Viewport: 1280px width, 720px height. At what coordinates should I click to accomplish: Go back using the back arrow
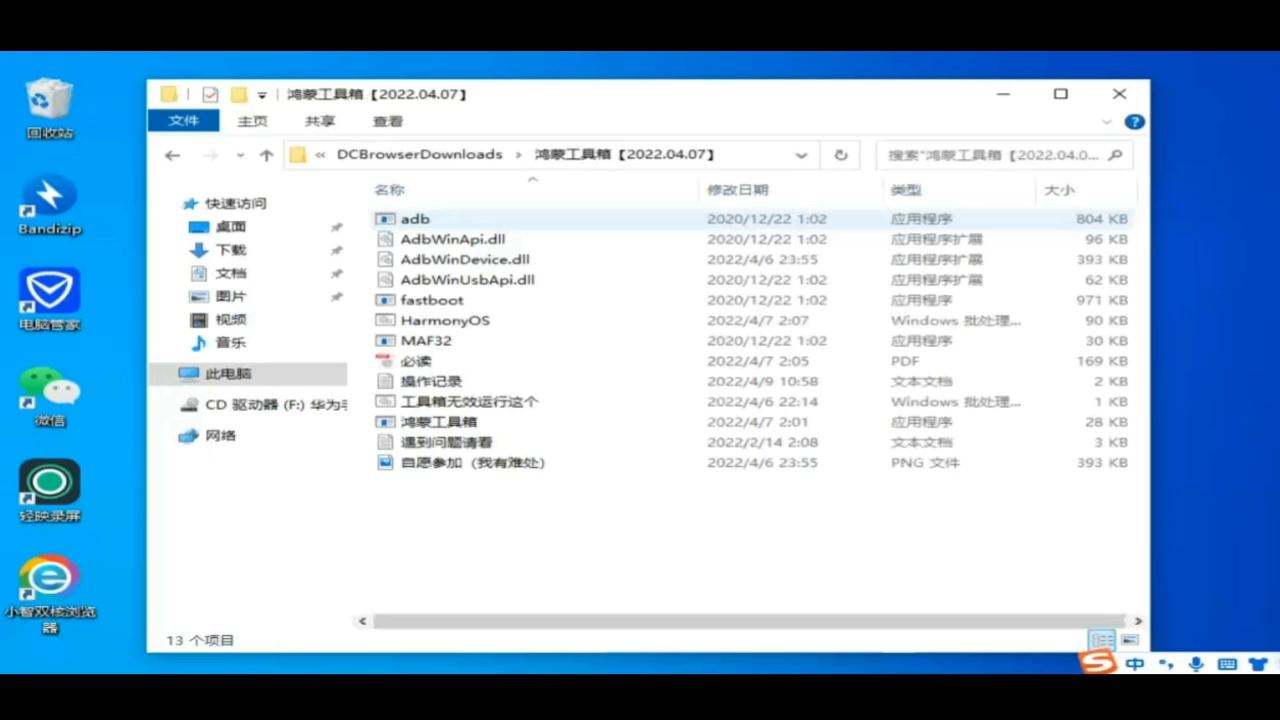click(172, 155)
